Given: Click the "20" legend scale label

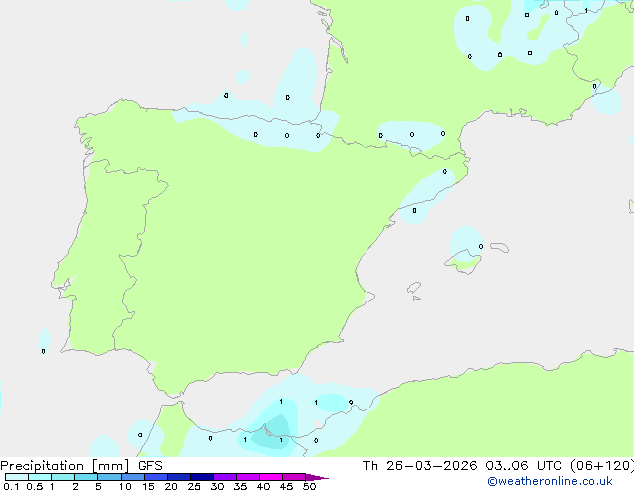Looking at the screenshot, I should point(171,486).
